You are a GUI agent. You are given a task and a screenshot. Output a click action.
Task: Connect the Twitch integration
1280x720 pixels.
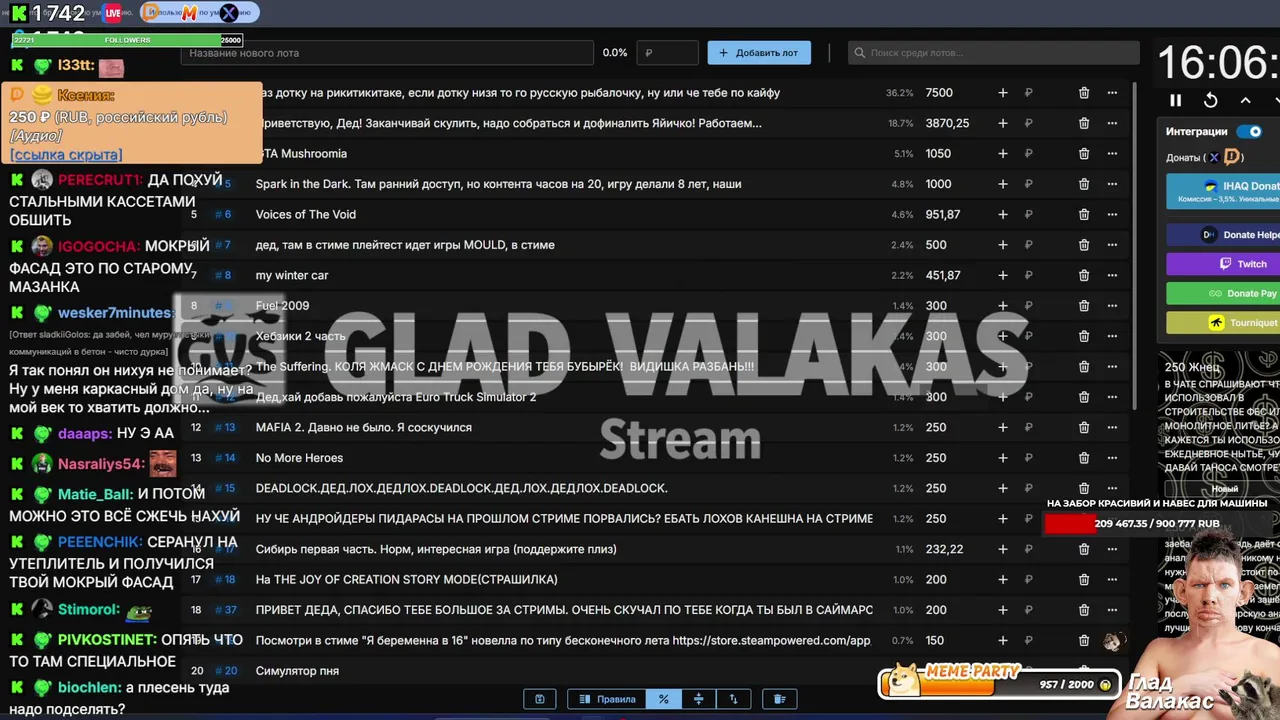pyautogui.click(x=1223, y=264)
